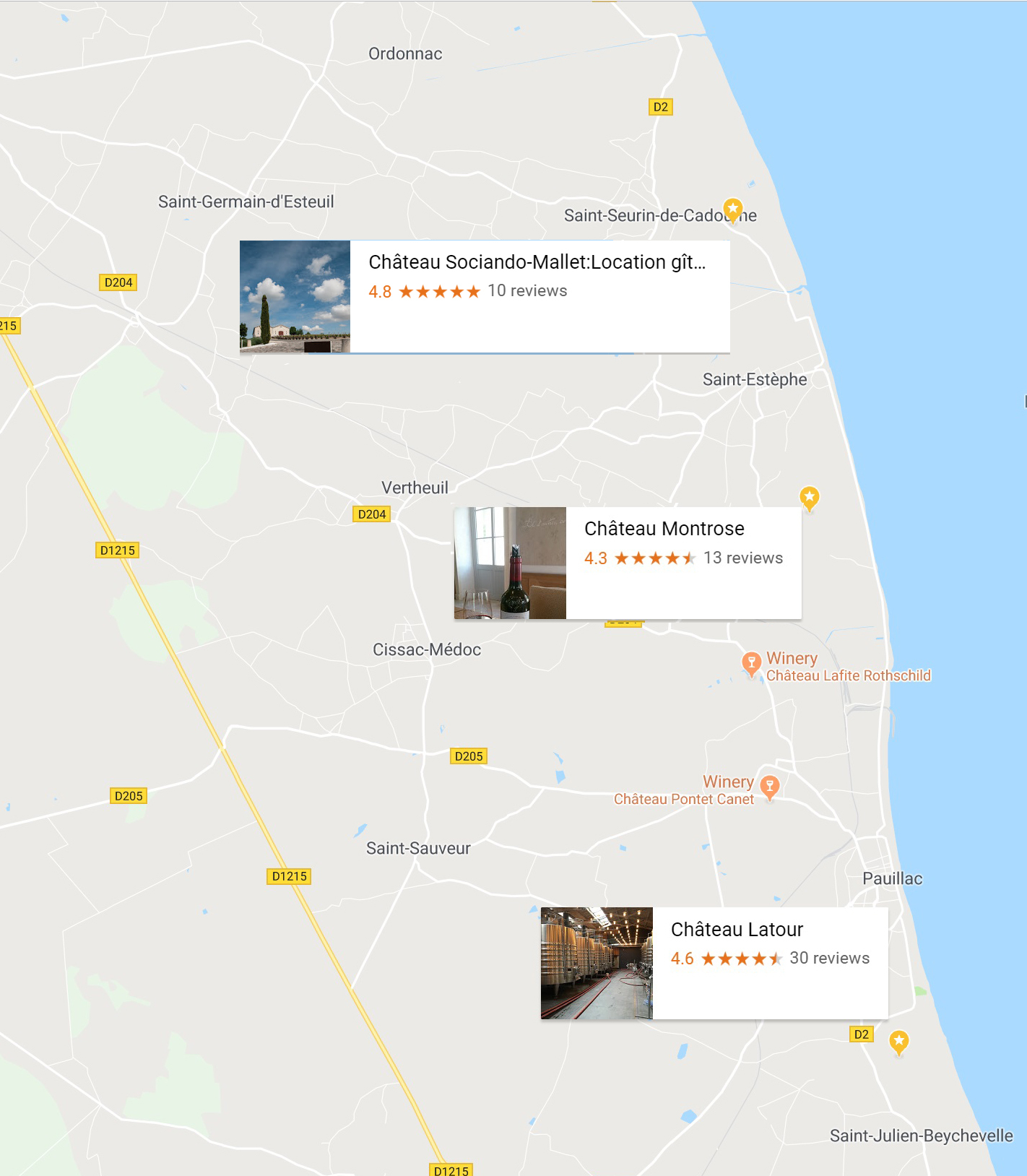This screenshot has width=1027, height=1176.
Task: Open the 10 reviews link for Sociando-Mallet
Action: coord(527,291)
